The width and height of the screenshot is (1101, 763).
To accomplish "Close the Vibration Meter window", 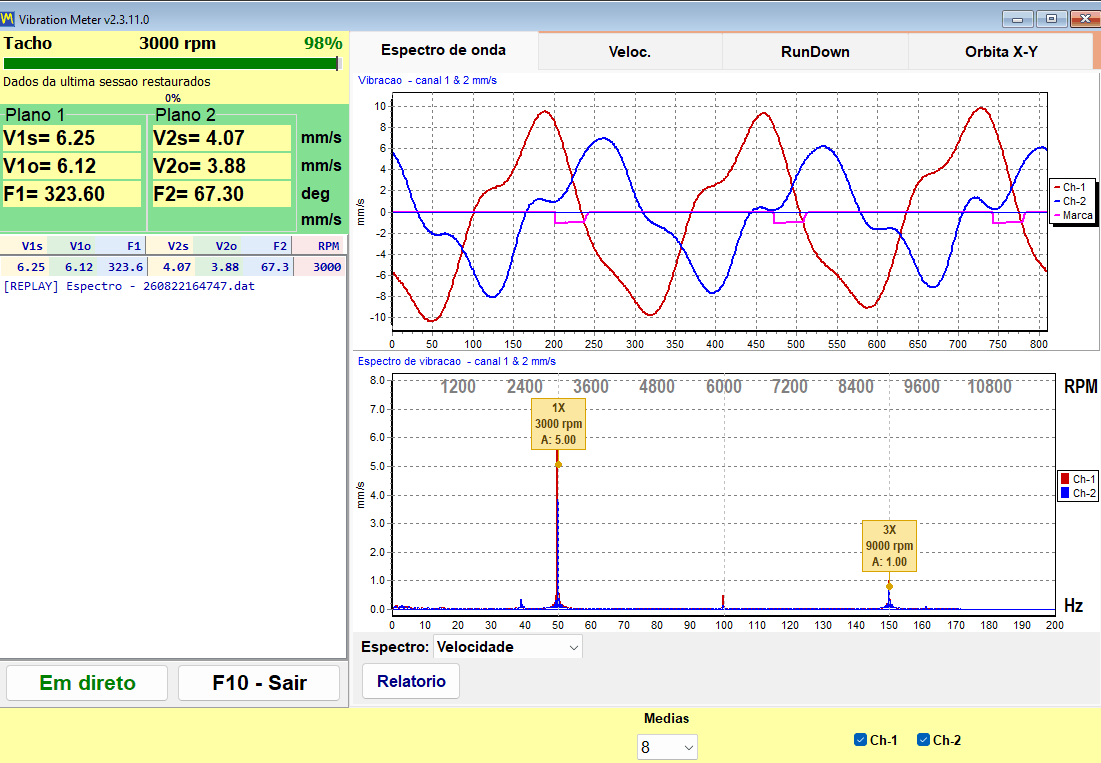I will pos(1084,19).
